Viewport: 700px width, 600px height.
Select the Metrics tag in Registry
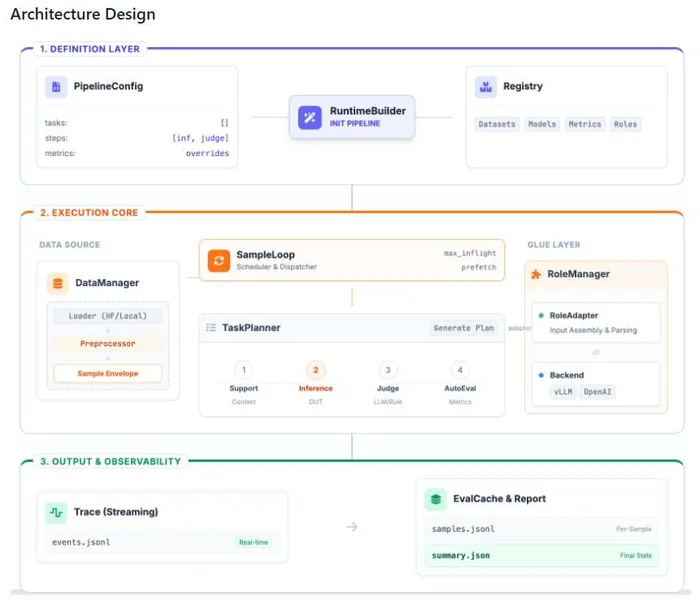(x=585, y=124)
